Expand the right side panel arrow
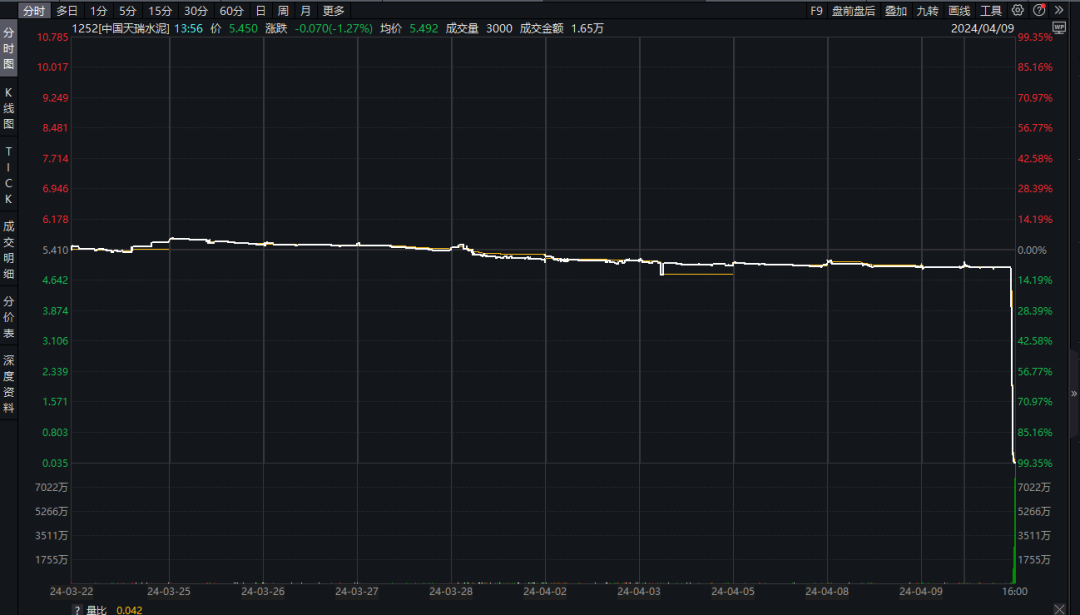This screenshot has height=615, width=1080. [x=1074, y=393]
